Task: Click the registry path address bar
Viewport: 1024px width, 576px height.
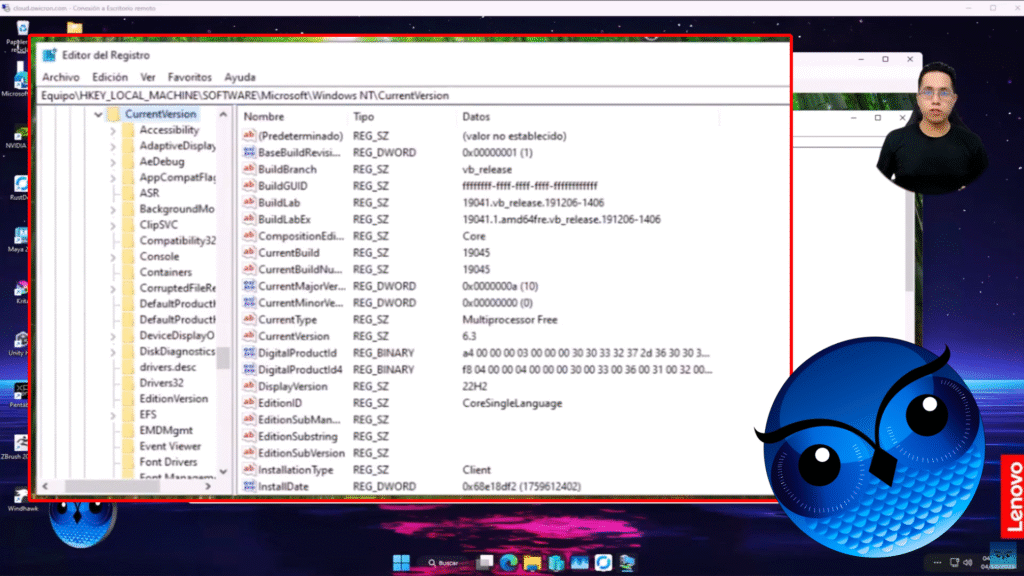Action: [x=400, y=95]
